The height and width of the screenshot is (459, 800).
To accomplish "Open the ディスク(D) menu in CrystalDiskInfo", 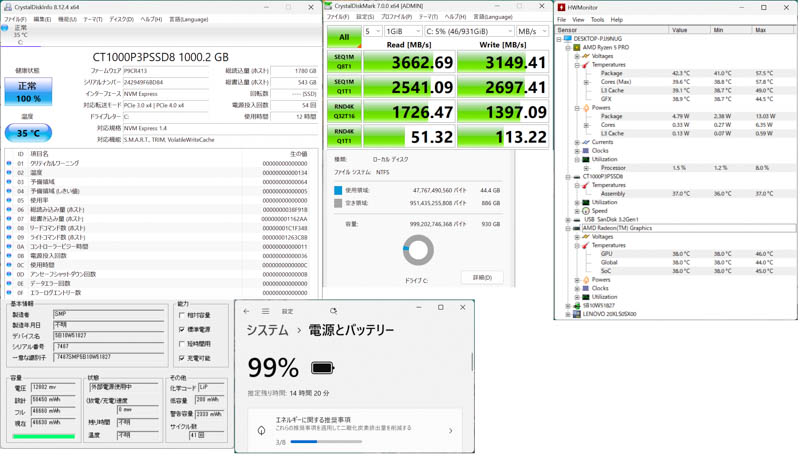I will [x=121, y=19].
